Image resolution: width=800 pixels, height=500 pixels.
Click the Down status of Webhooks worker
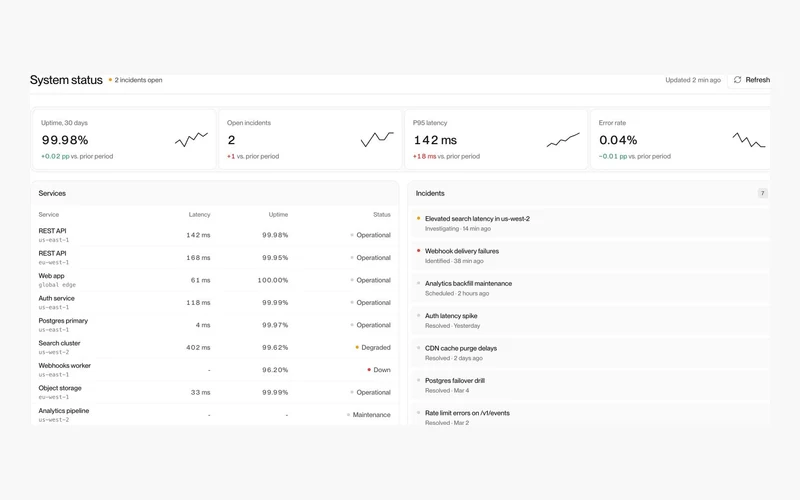pyautogui.click(x=379, y=370)
